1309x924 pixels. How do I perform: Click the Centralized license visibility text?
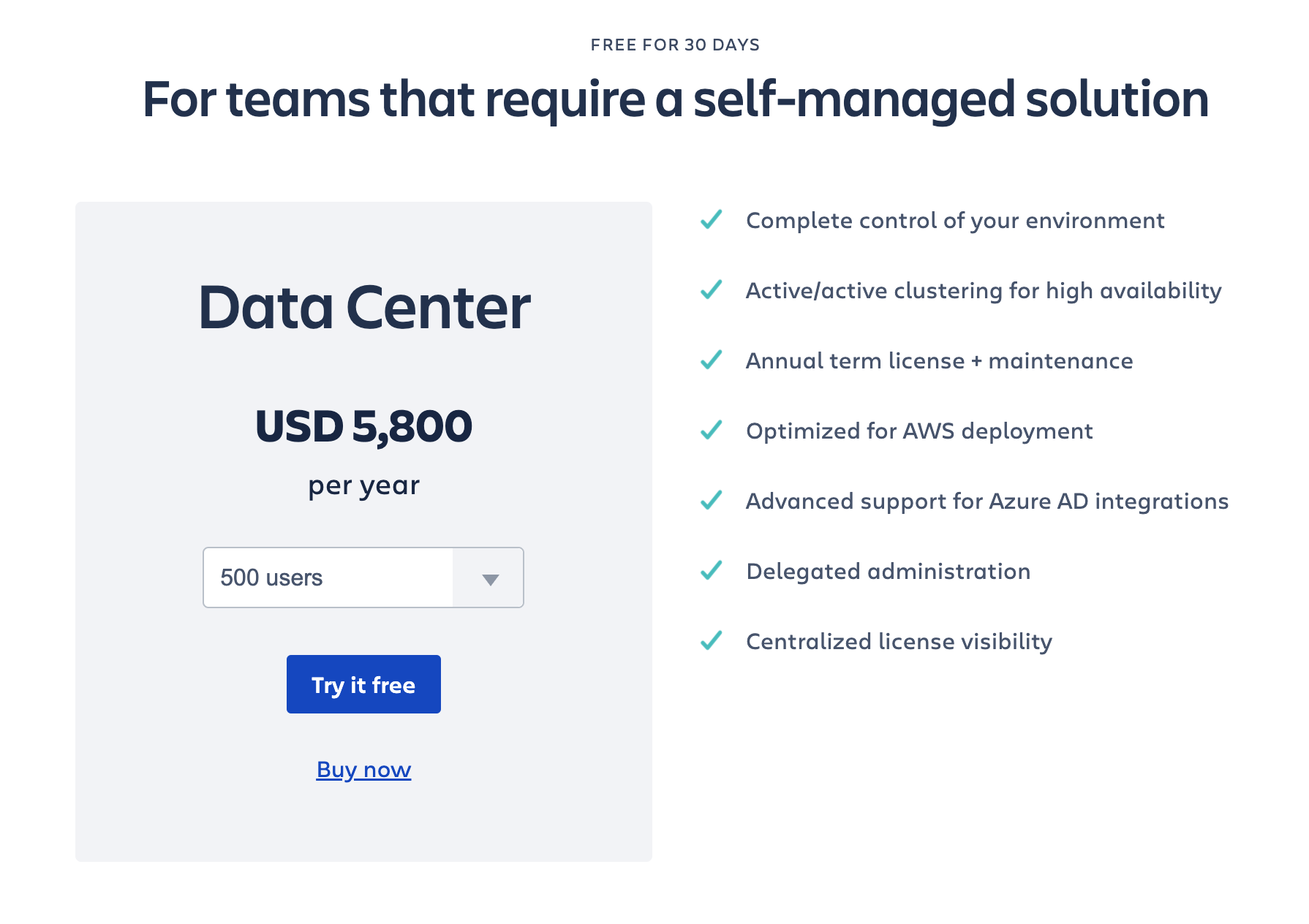899,641
